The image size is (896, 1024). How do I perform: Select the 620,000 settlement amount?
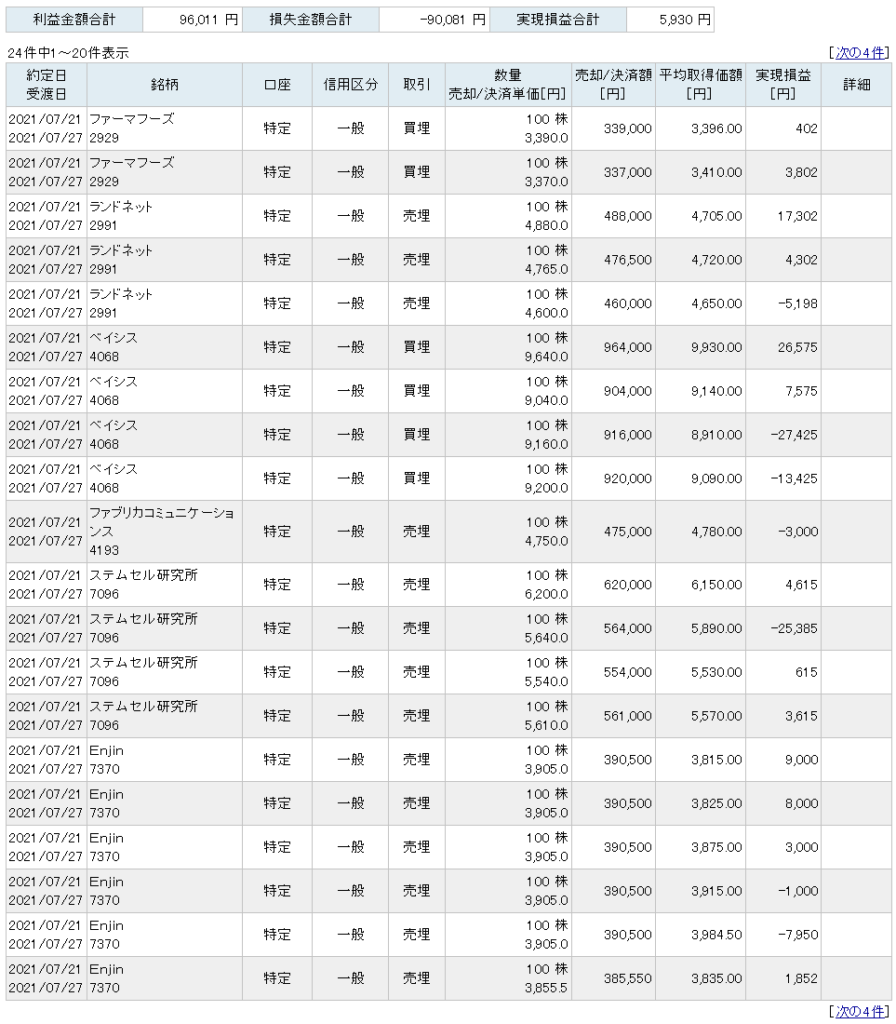613,584
